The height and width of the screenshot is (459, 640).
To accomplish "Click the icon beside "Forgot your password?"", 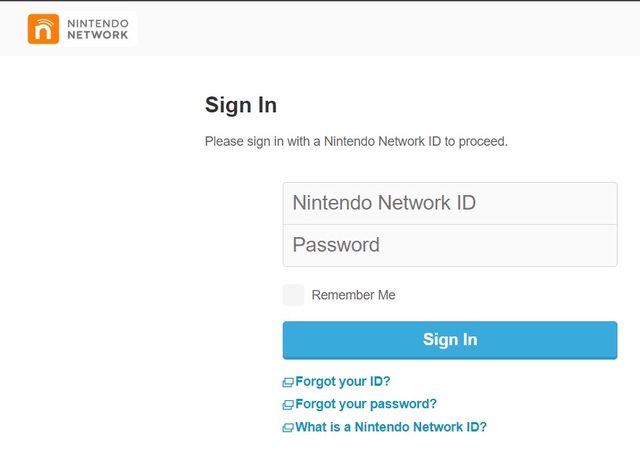I will click(x=288, y=405).
